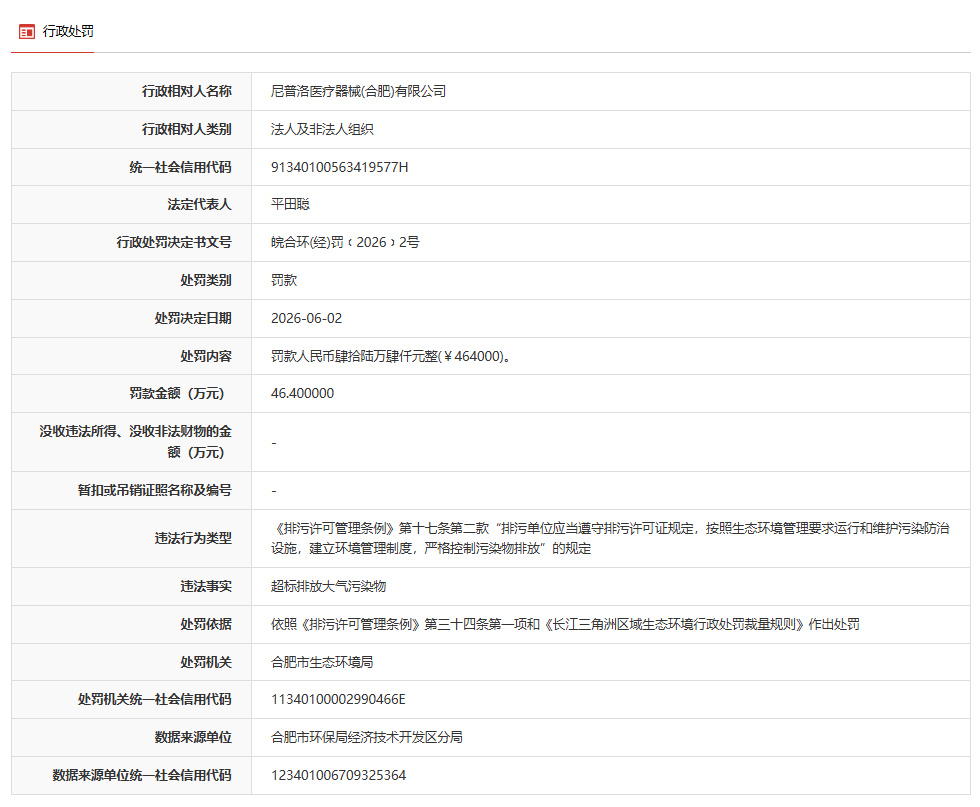Click the 数据来源单位统一社会信用代码 label
Viewport: 980px width, 807px height.
pyautogui.click(x=142, y=776)
